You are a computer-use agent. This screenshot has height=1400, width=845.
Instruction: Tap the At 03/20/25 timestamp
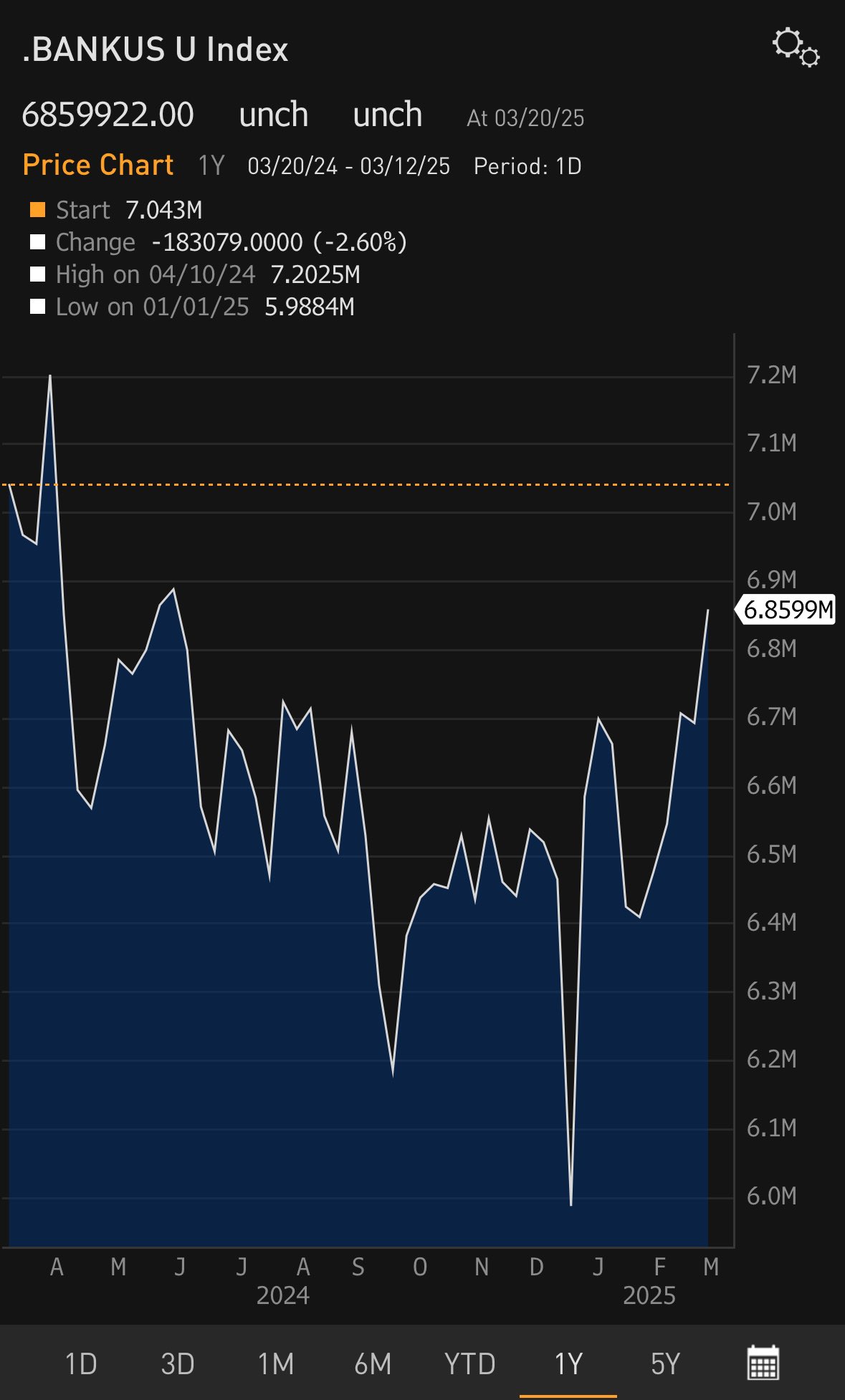coord(525,118)
